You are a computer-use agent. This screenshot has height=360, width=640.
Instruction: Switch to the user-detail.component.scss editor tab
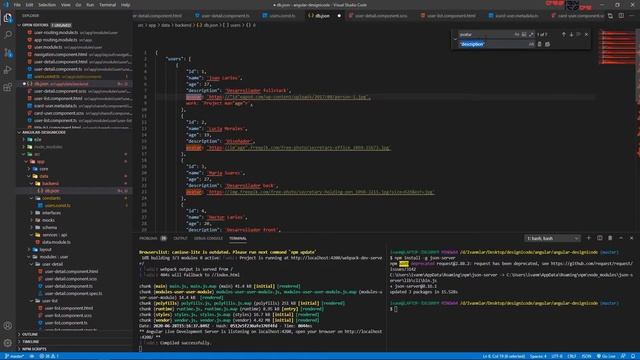pyautogui.click(x=378, y=16)
